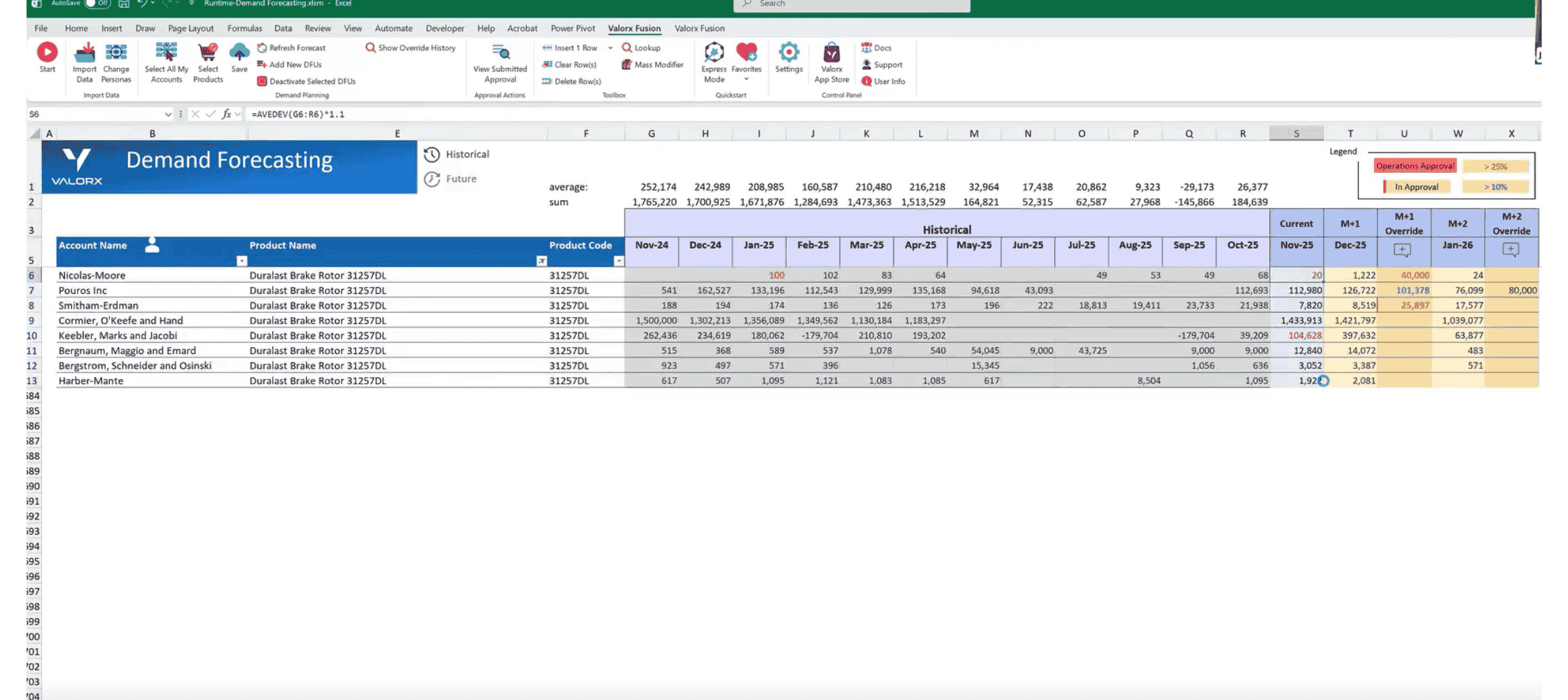Image resolution: width=1568 pixels, height=700 pixels.
Task: Switch to the Formulas tab
Action: coord(244,28)
